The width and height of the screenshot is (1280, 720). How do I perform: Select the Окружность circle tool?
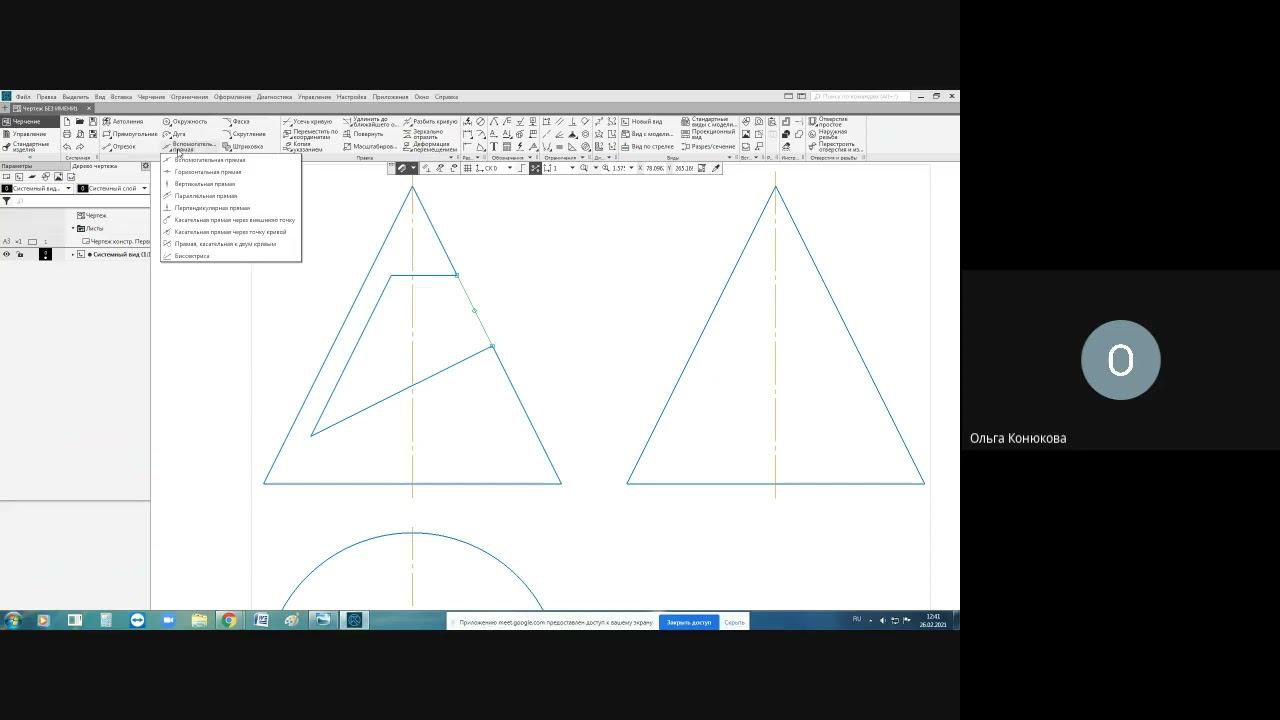185,121
